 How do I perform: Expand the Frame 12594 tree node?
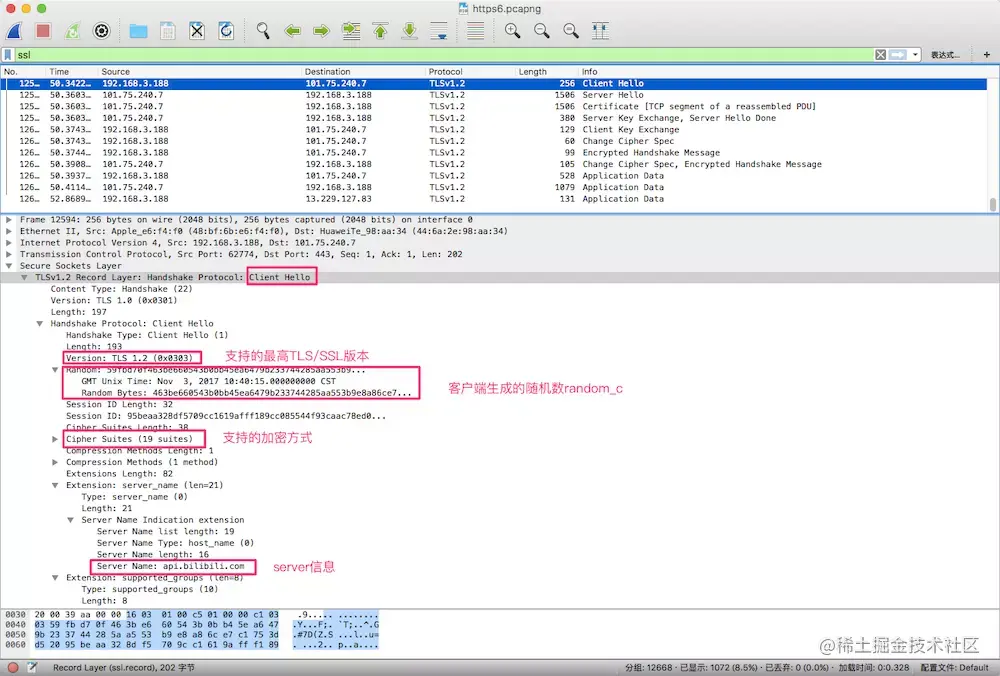[x=9, y=219]
